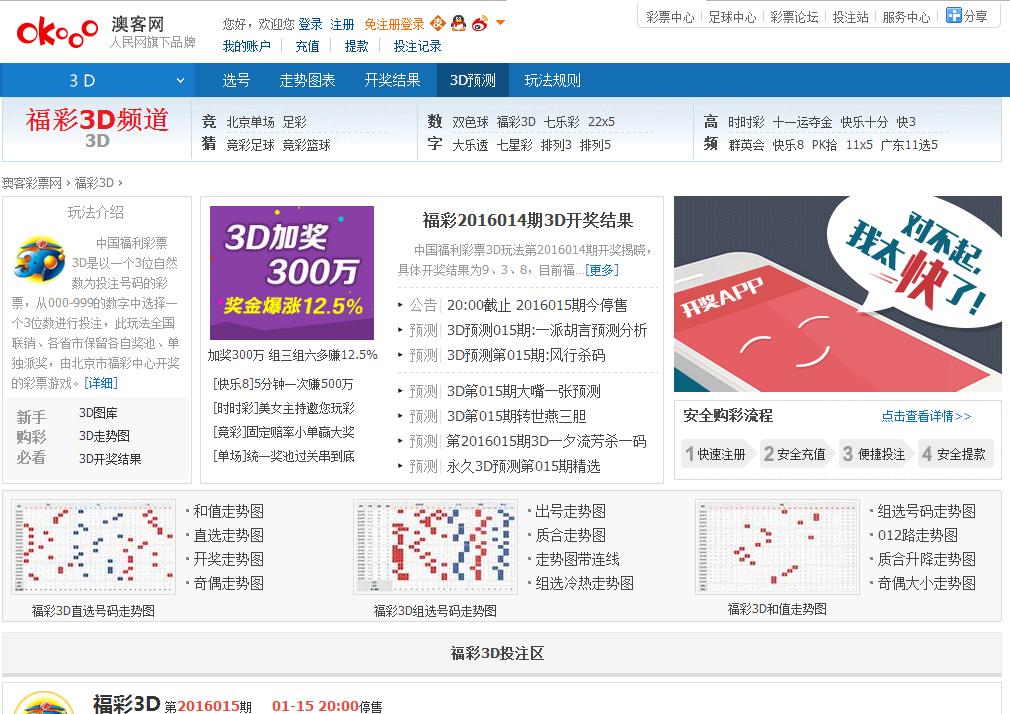This screenshot has height=714, width=1010.
Task: Open 20:00截止 2016015期今停售 announcement
Action: 537,305
